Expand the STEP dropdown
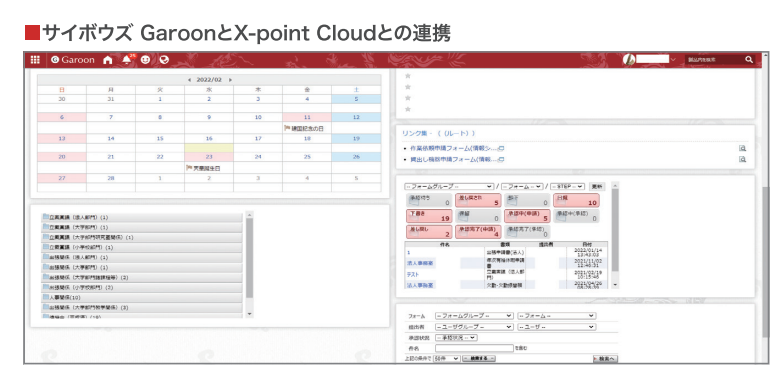The height and width of the screenshot is (368, 779). tap(567, 187)
